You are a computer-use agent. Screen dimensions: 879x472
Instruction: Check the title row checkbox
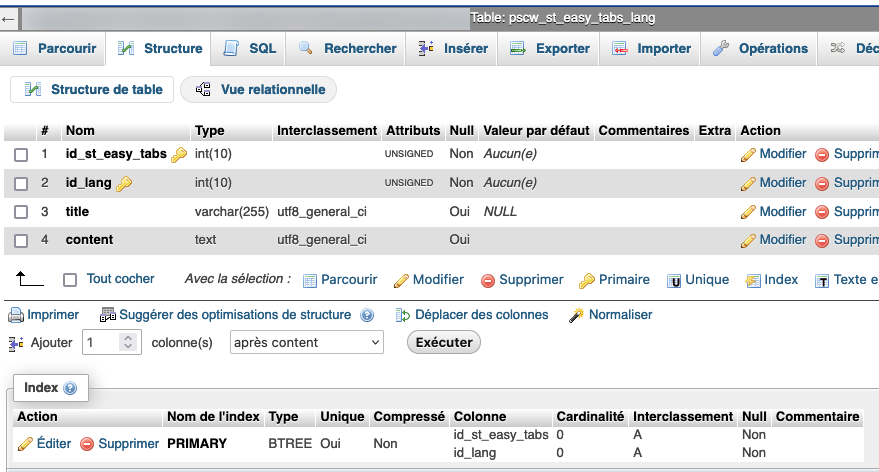pyautogui.click(x=21, y=212)
